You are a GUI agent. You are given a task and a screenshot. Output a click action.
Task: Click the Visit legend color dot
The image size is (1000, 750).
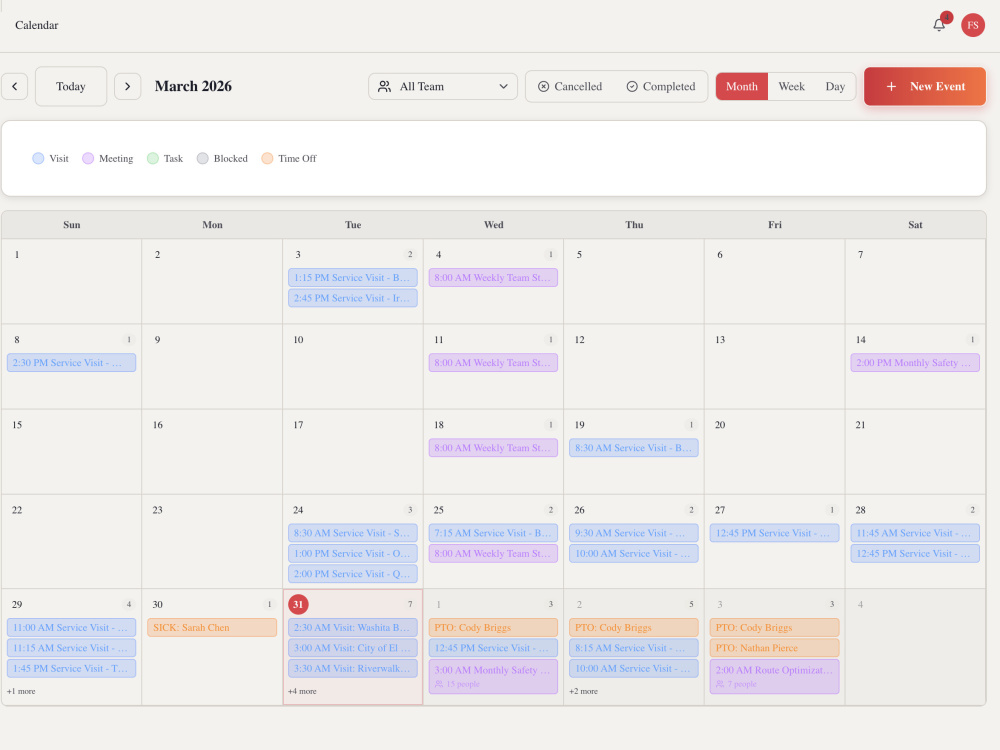point(38,158)
